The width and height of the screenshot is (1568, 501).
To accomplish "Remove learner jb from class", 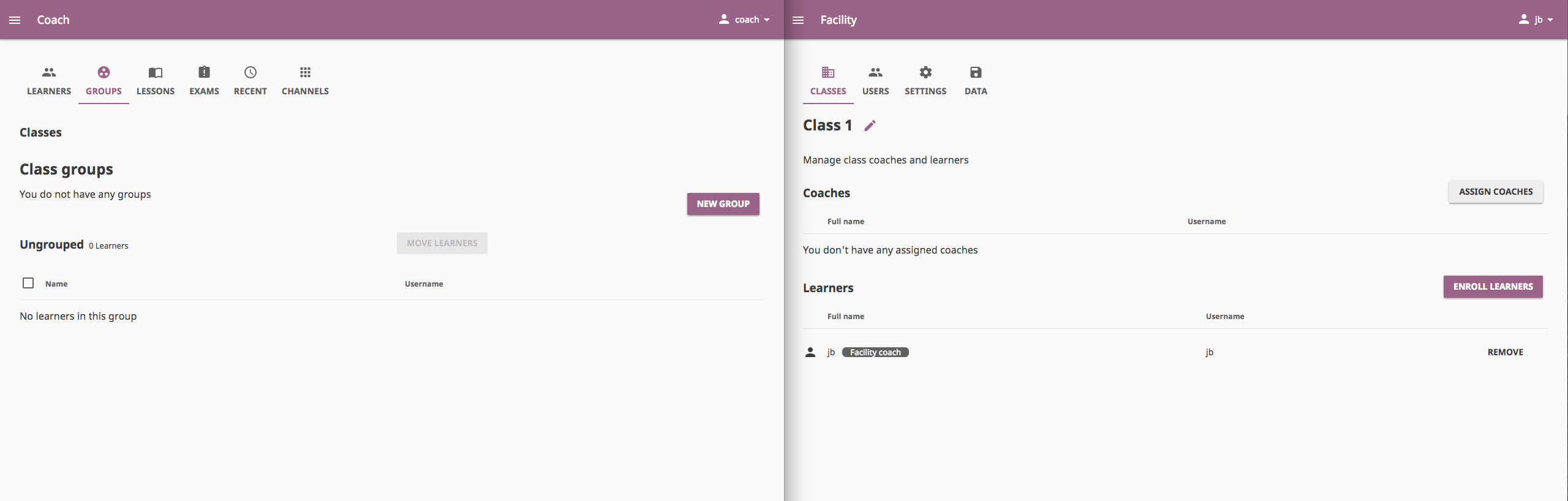I will click(x=1505, y=352).
